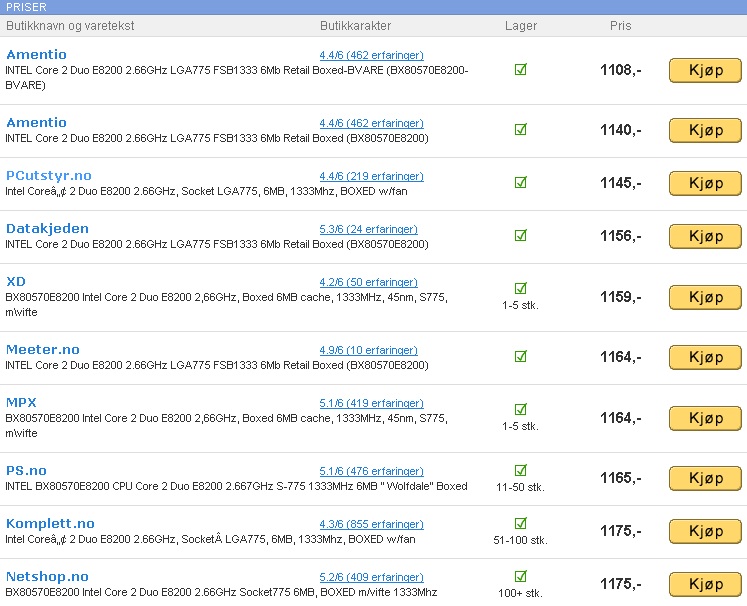Screen dimensions: 747x606
Task: Click the price 1165,-
Action: point(620,478)
